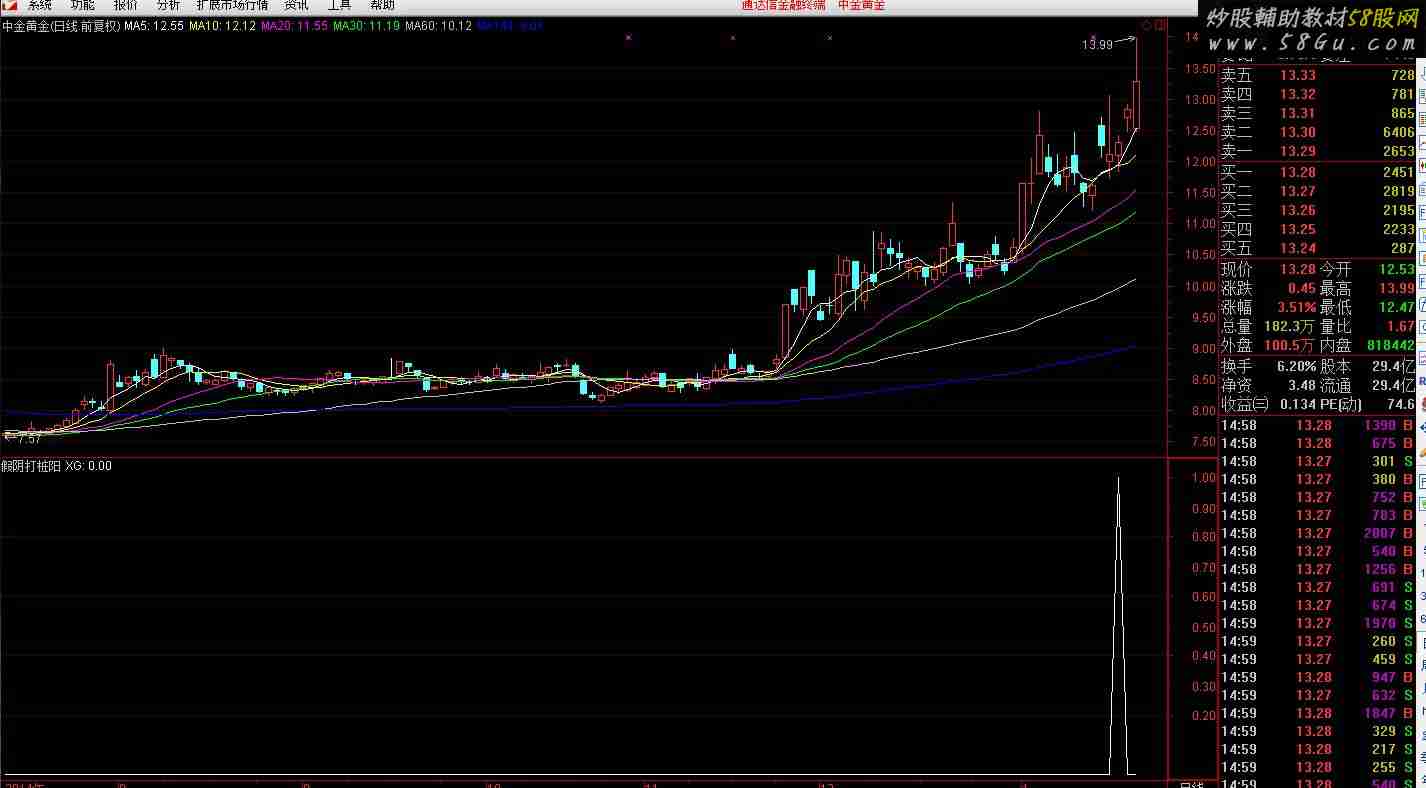Viewport: 1426px width, 788px height.
Task: Select the MA20: 11.55 indicator label
Action: point(294,26)
